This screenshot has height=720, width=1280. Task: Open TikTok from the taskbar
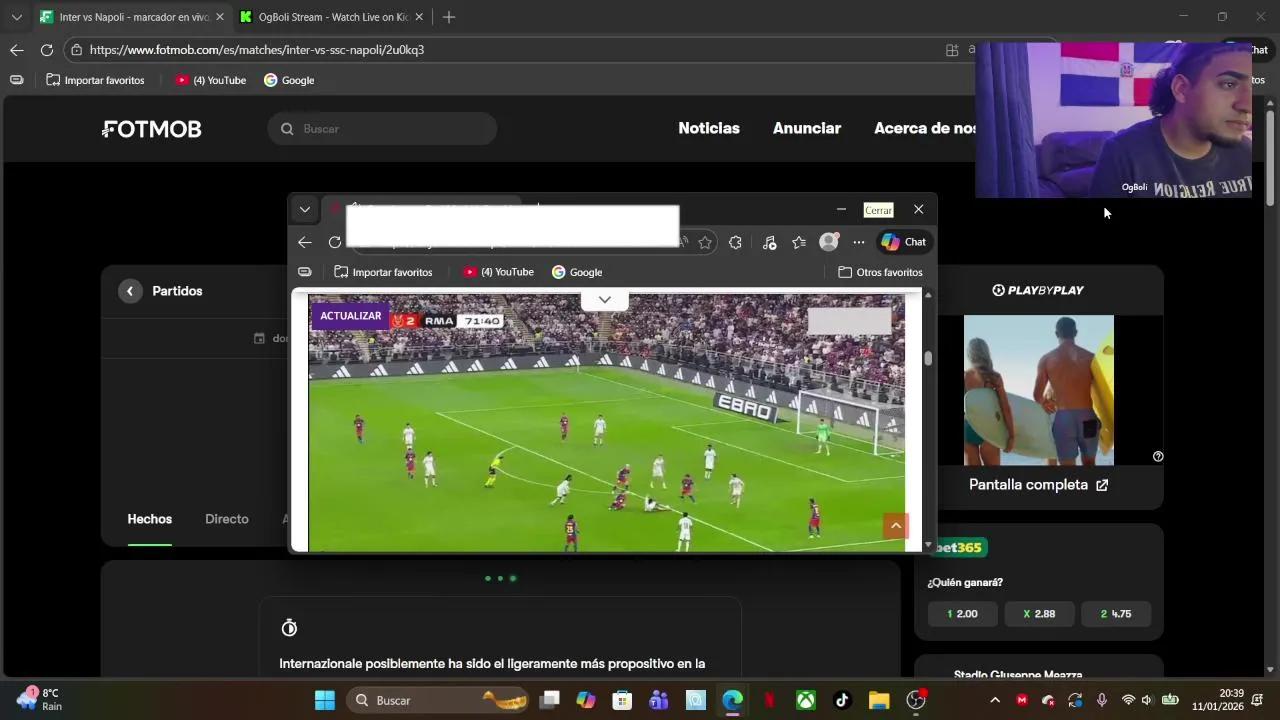point(841,700)
